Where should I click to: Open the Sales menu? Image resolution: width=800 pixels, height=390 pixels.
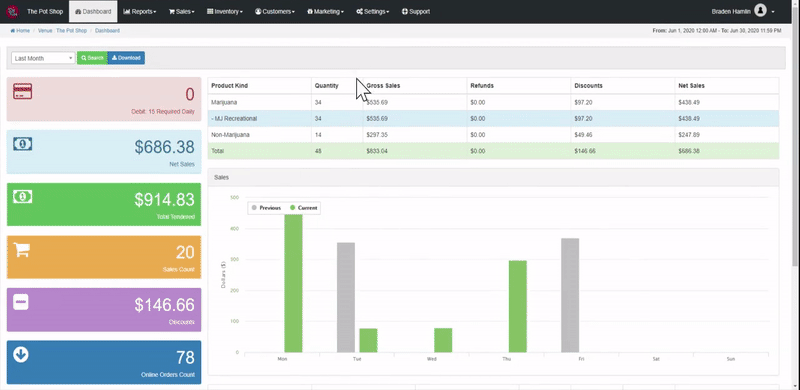point(182,11)
